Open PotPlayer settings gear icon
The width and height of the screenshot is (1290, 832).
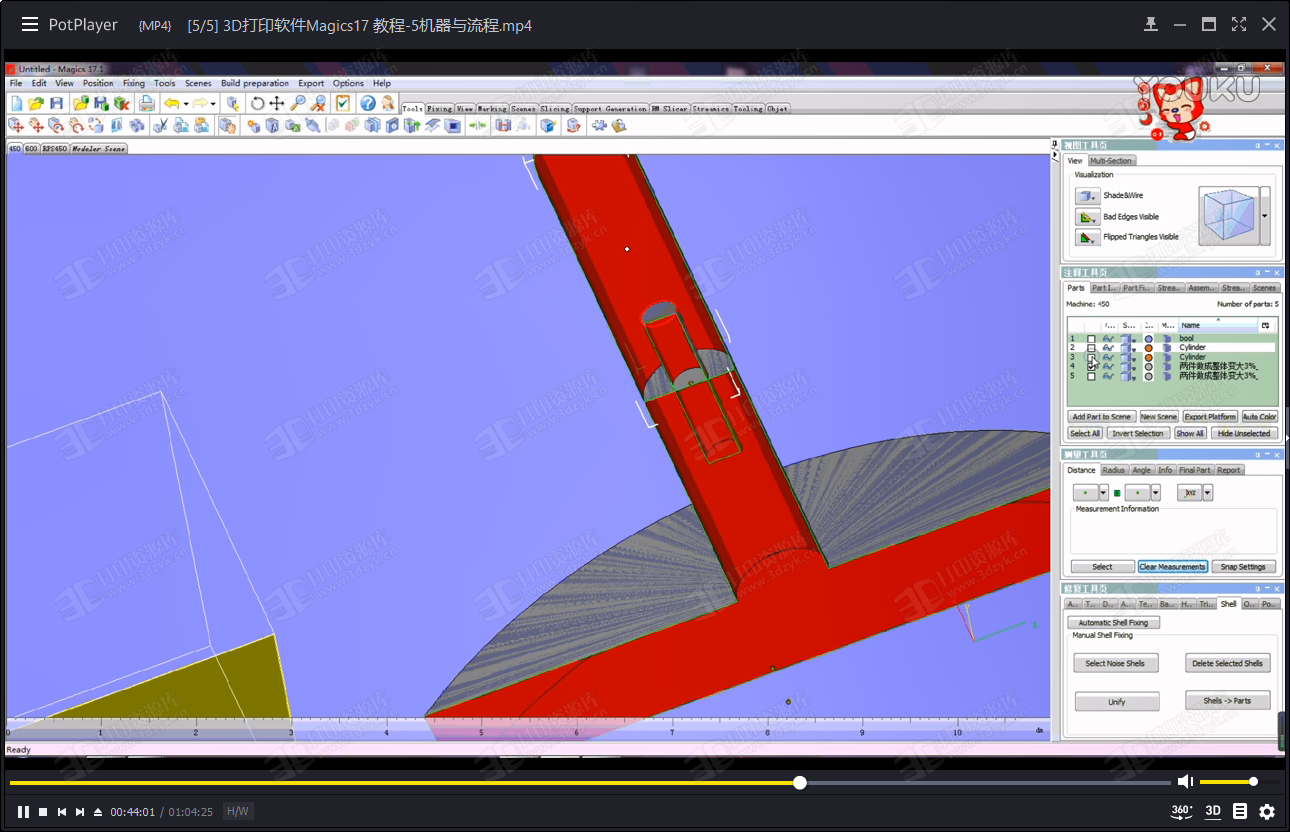pyautogui.click(x=1267, y=811)
